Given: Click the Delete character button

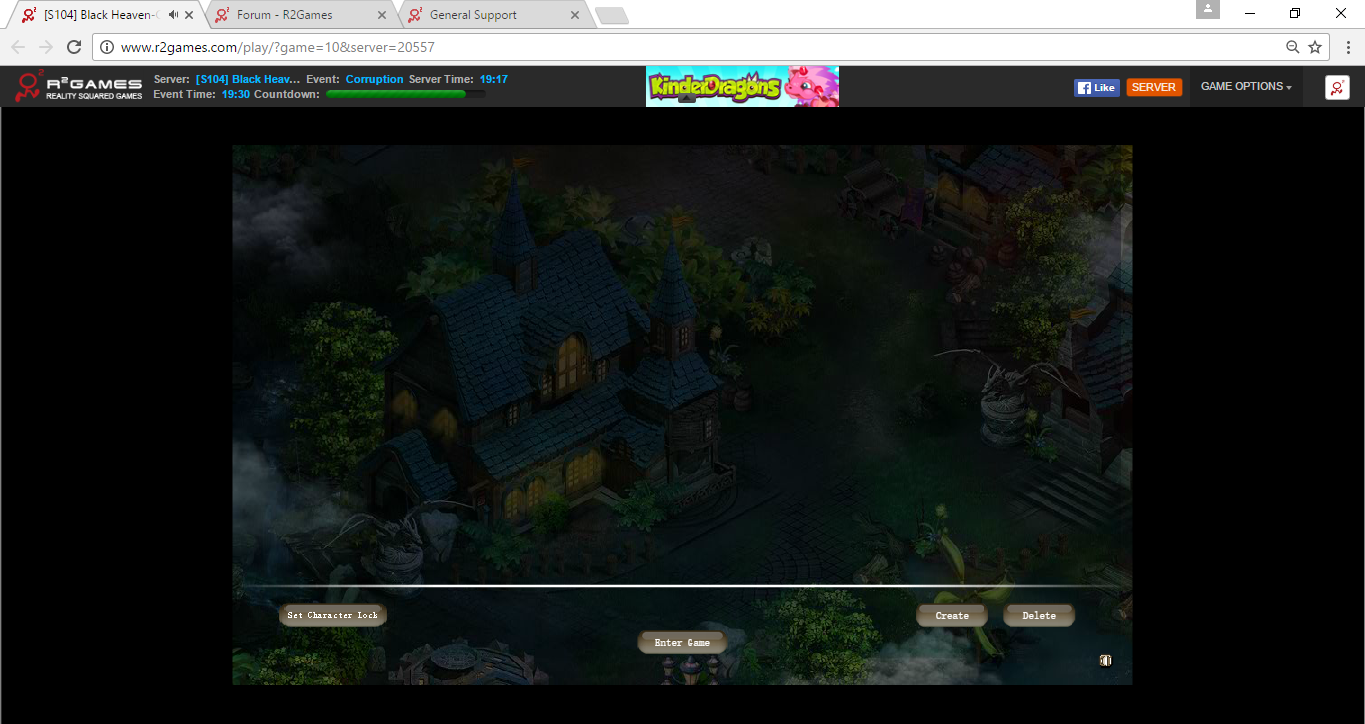Looking at the screenshot, I should point(1039,616).
